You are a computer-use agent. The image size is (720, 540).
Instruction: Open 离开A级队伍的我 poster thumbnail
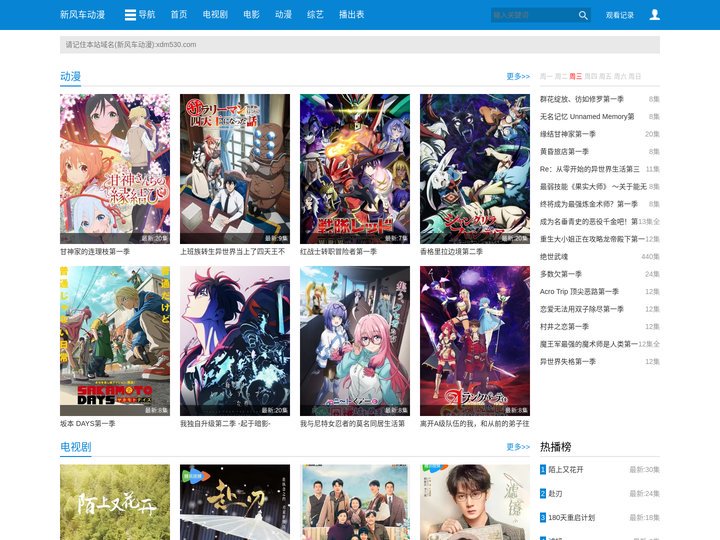pyautogui.click(x=475, y=341)
